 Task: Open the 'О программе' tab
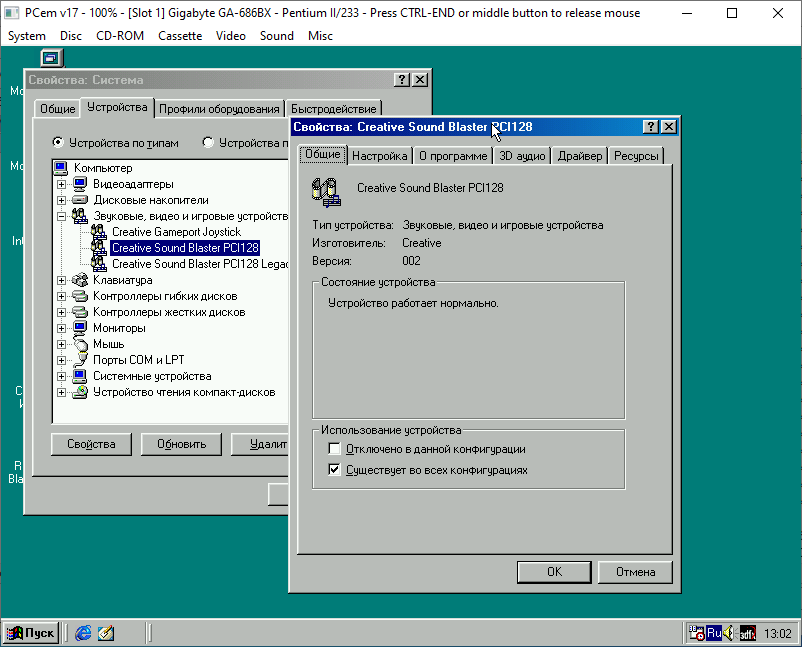[453, 156]
